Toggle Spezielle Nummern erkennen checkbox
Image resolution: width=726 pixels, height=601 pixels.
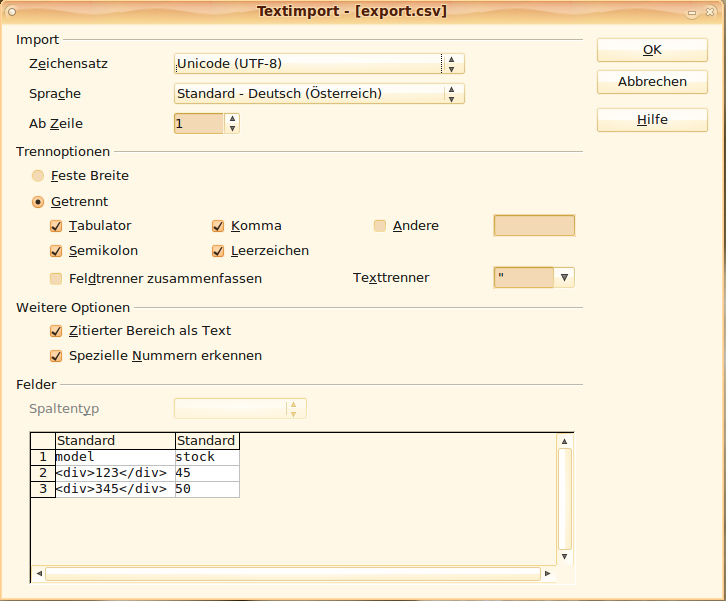pyautogui.click(x=56, y=356)
